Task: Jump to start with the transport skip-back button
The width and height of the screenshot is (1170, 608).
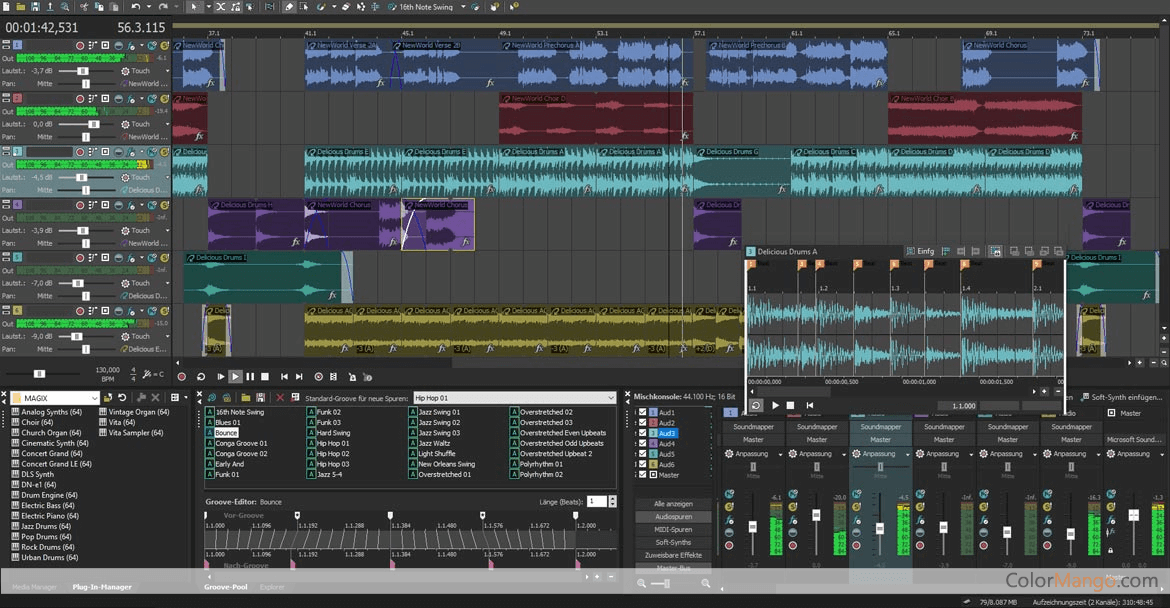Action: (x=284, y=377)
